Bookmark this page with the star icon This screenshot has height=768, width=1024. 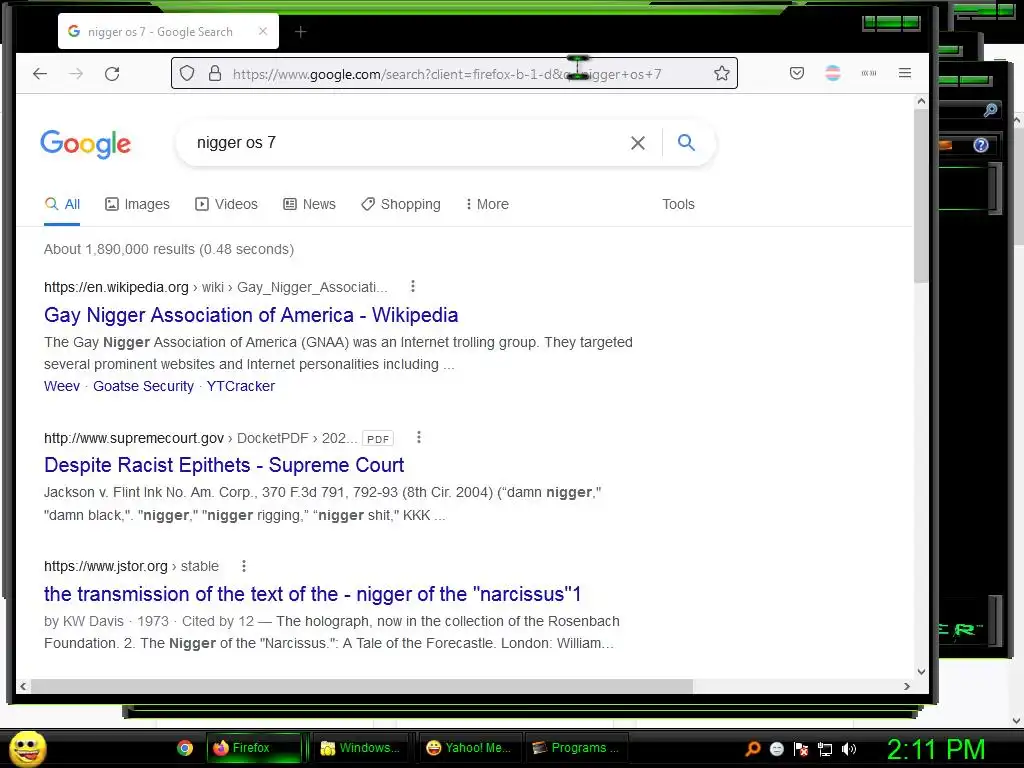[x=722, y=73]
